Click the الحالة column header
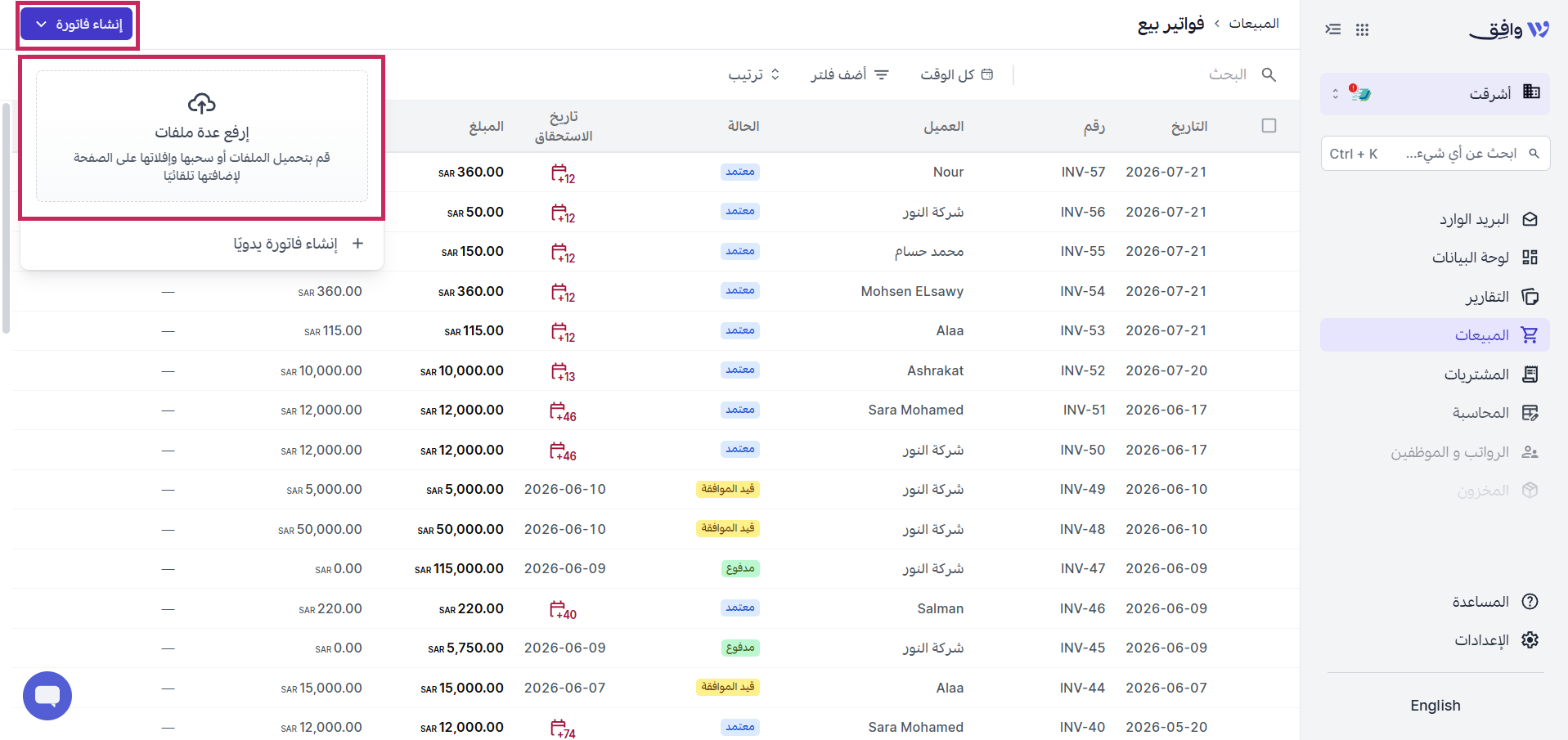Viewport: 1568px width, 740px height. click(744, 126)
